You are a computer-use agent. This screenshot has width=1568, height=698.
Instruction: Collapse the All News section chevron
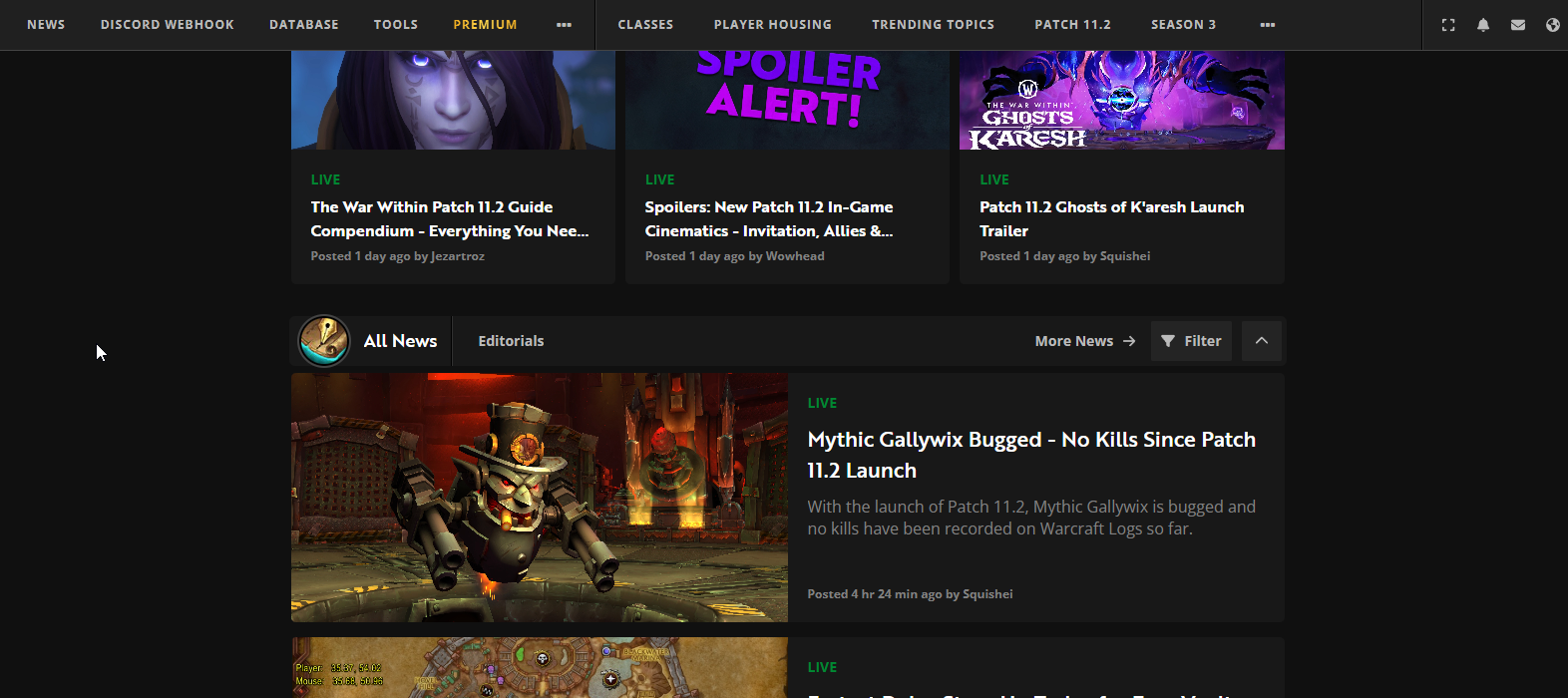click(1262, 341)
